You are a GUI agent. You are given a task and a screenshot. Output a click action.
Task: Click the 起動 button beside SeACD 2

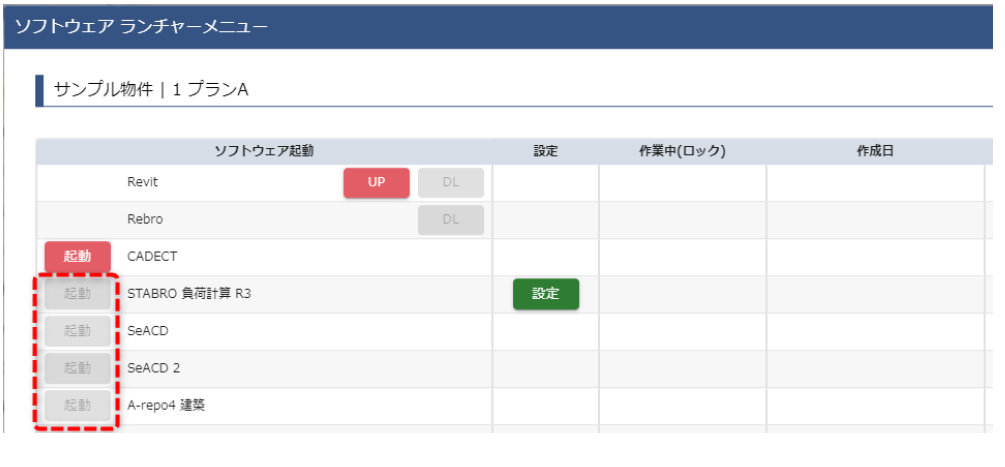tap(77, 368)
